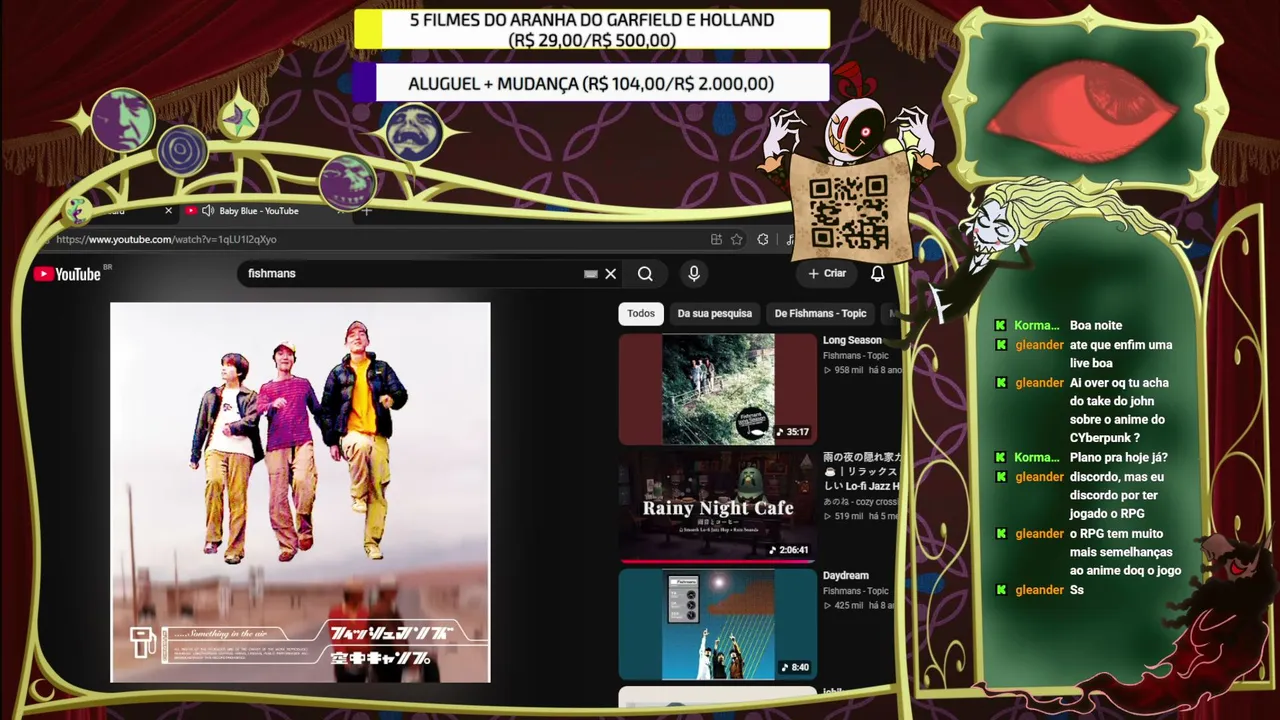Viewport: 1280px width, 720px height.
Task: Click the '958 mil' view count text
Action: (848, 371)
